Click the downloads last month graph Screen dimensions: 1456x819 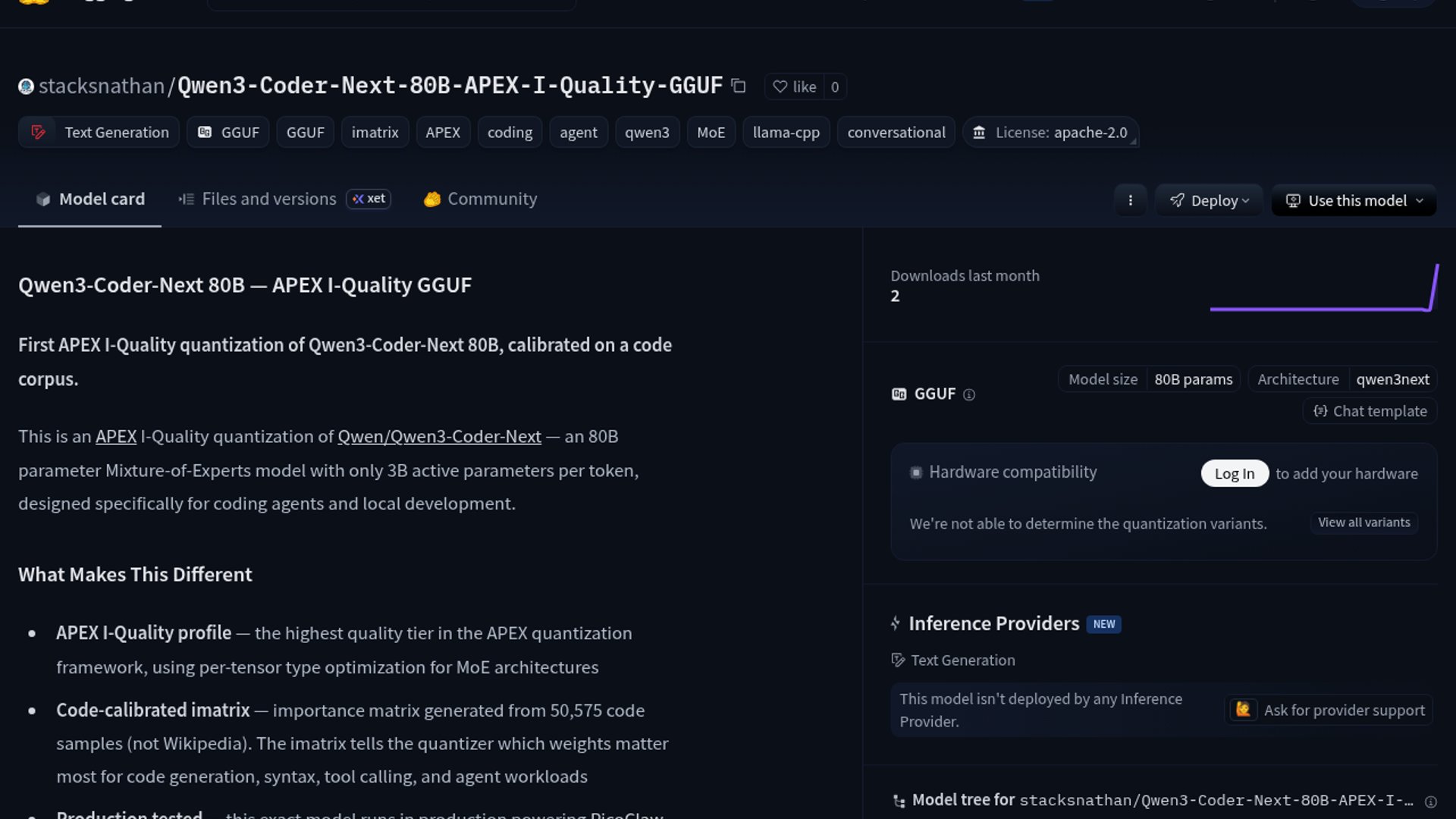tap(1323, 289)
